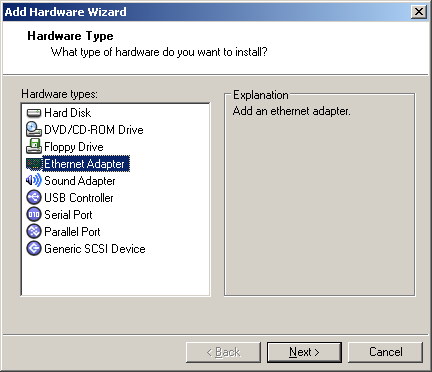Select "Ethernet Adapter" highlighted label
This screenshot has height=372, width=432.
coord(86,164)
